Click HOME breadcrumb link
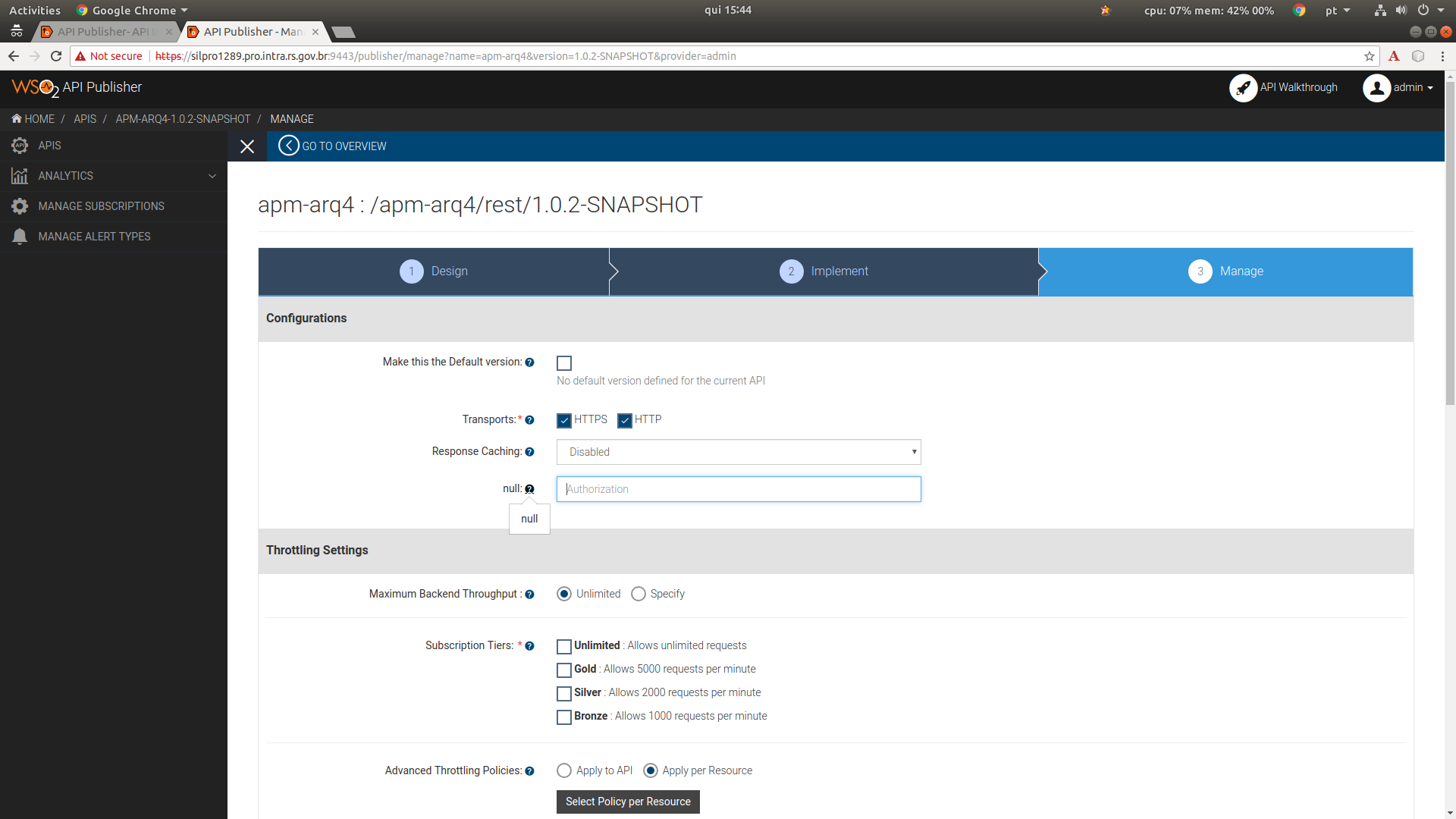This screenshot has width=1456, height=819. [39, 119]
